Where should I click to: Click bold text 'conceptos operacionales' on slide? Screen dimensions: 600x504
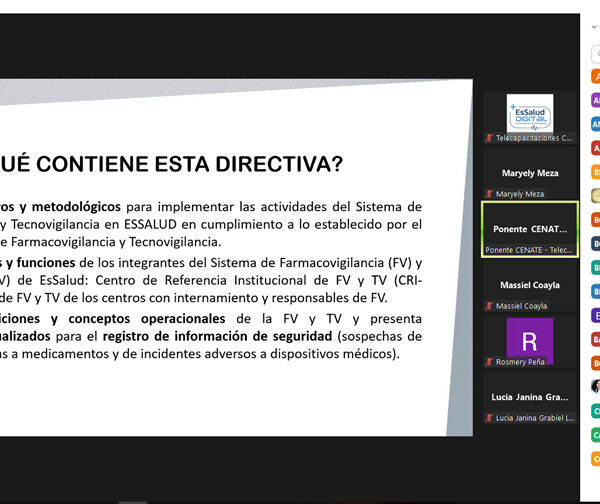(147, 319)
